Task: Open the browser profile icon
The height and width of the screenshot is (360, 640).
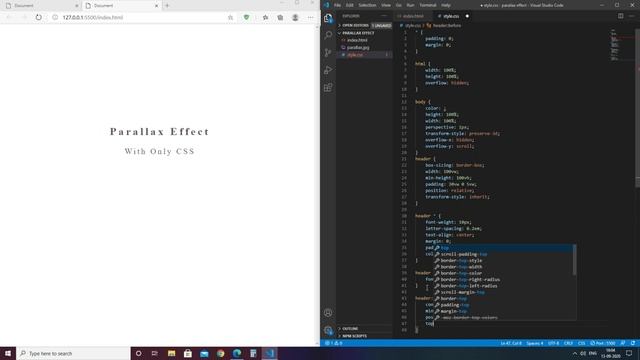Action: coord(295,18)
